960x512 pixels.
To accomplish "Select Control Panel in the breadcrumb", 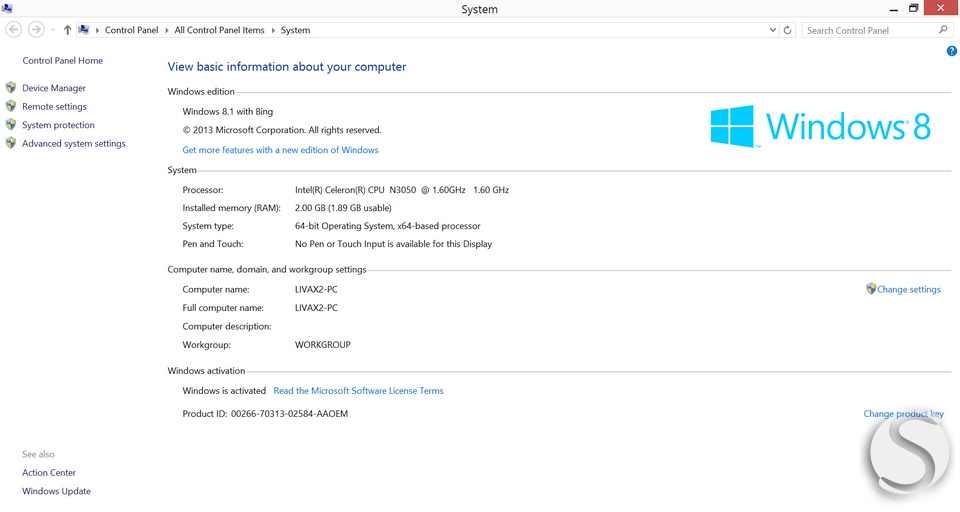I will (x=131, y=30).
